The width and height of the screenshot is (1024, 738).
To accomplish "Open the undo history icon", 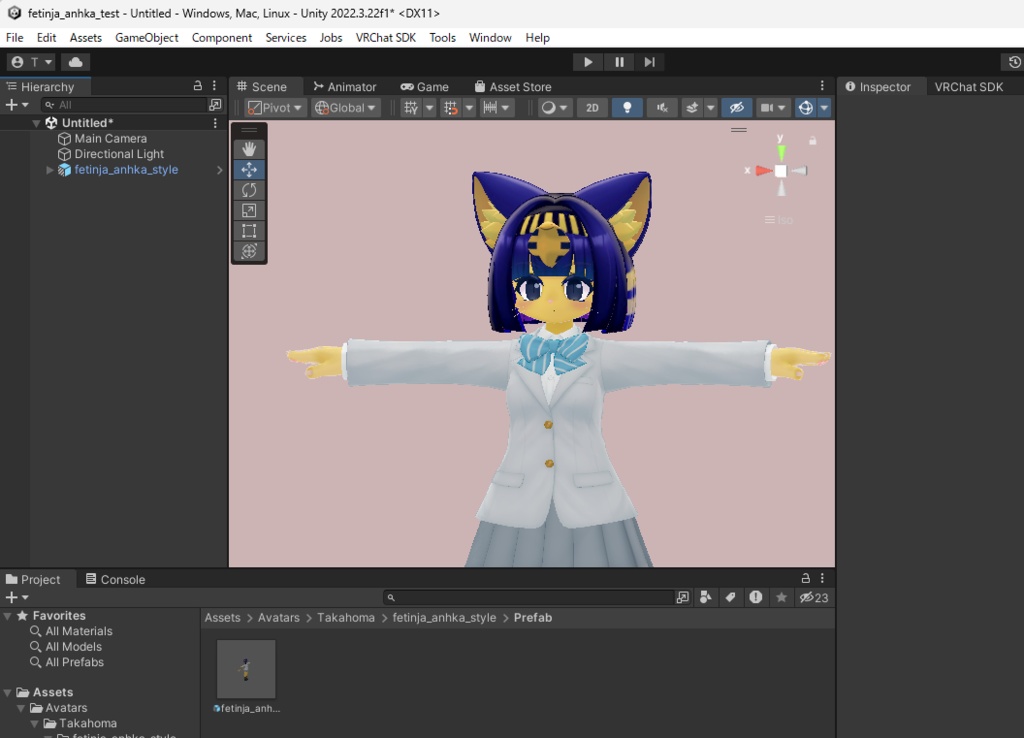I will click(1014, 62).
